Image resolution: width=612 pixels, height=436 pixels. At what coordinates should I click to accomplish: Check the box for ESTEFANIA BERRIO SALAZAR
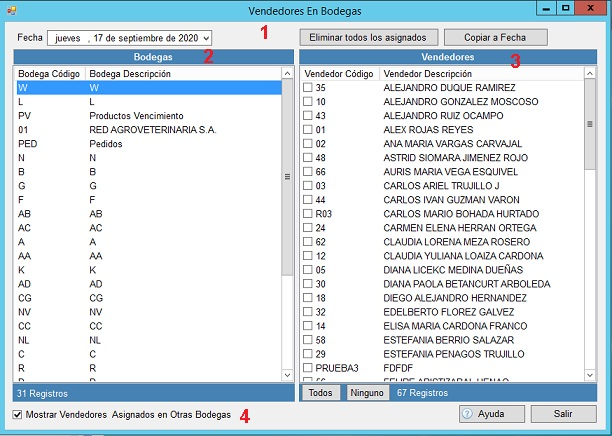308,340
